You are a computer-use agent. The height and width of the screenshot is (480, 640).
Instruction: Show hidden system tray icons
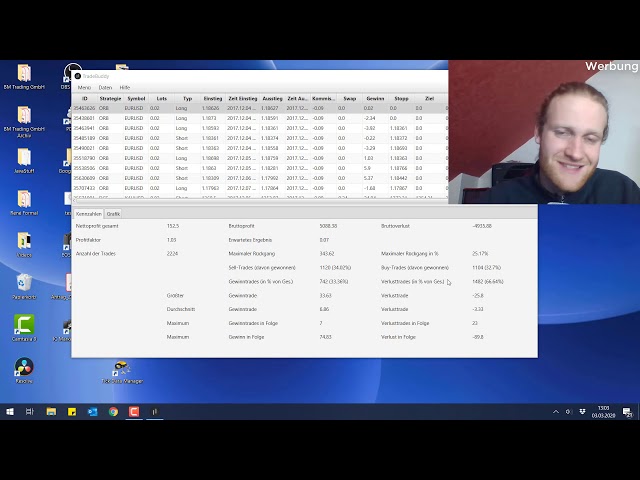557,411
